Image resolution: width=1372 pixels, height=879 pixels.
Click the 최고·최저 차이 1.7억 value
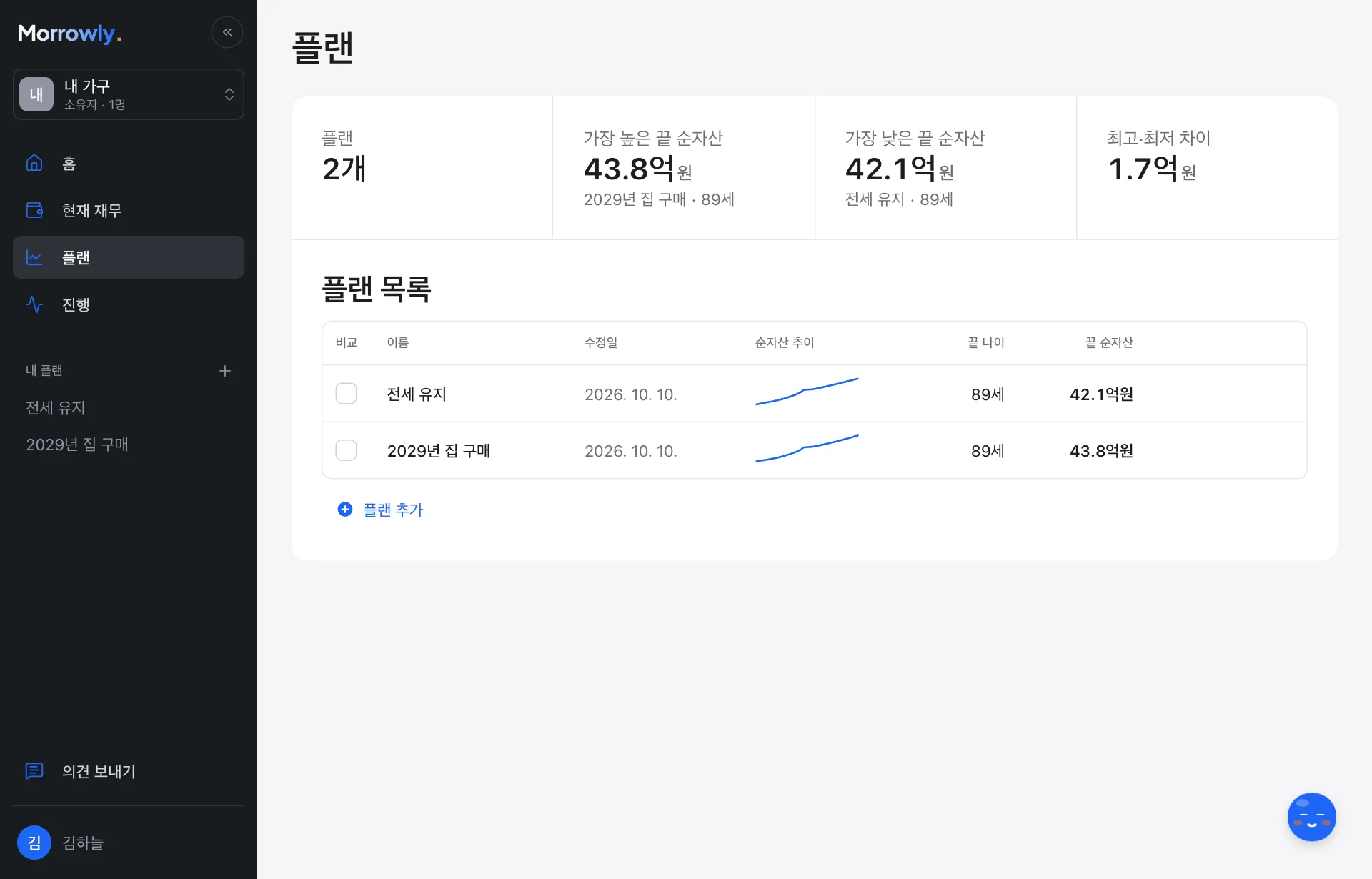1152,170
